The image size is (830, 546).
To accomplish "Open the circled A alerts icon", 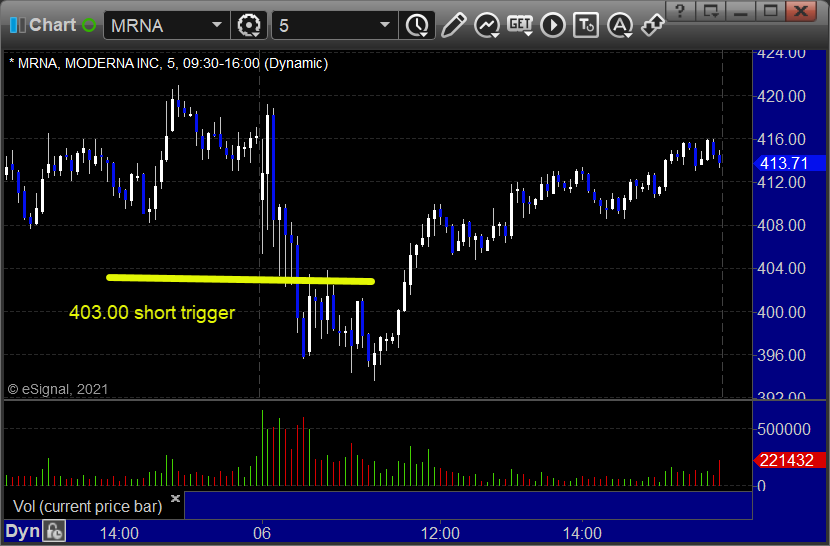I will click(x=620, y=25).
